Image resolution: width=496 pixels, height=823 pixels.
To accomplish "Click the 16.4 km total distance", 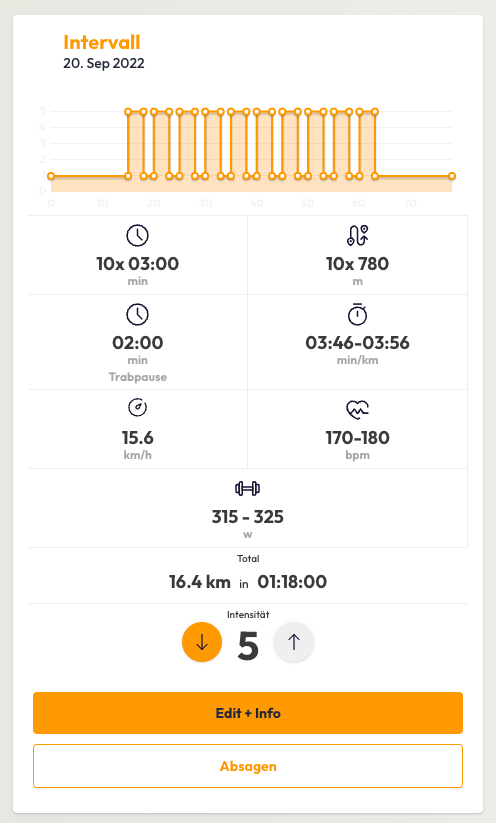I will 199,582.
